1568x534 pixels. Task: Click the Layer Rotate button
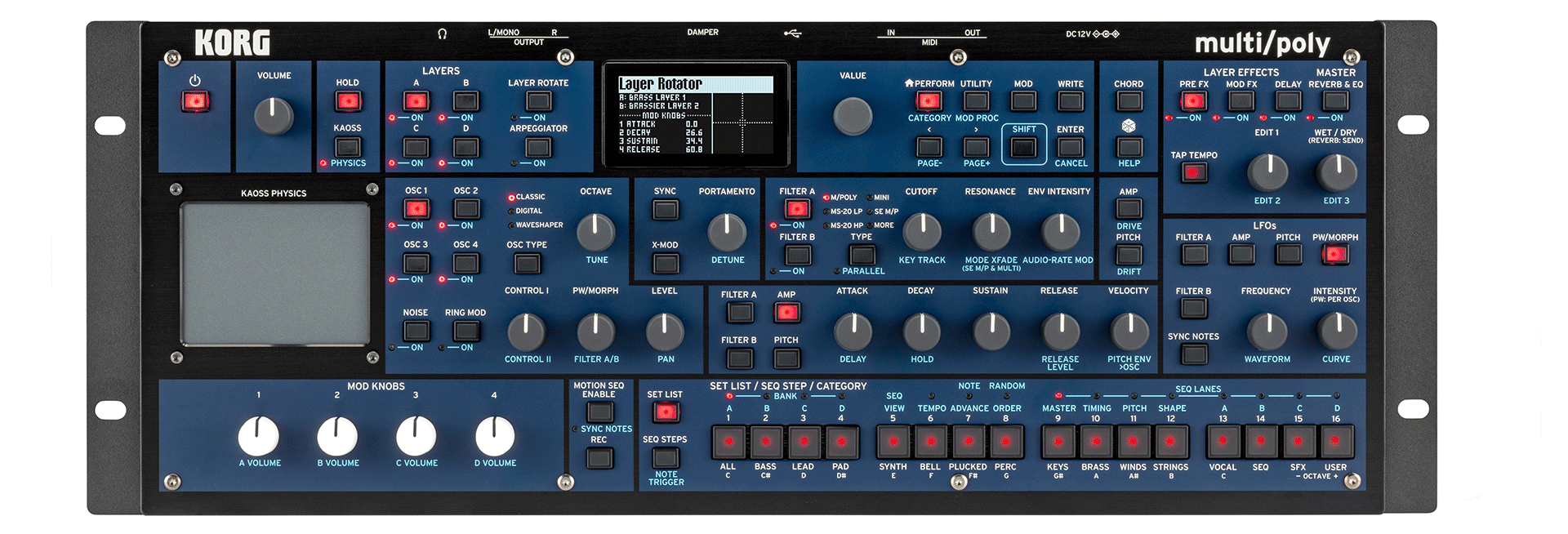coord(538,100)
